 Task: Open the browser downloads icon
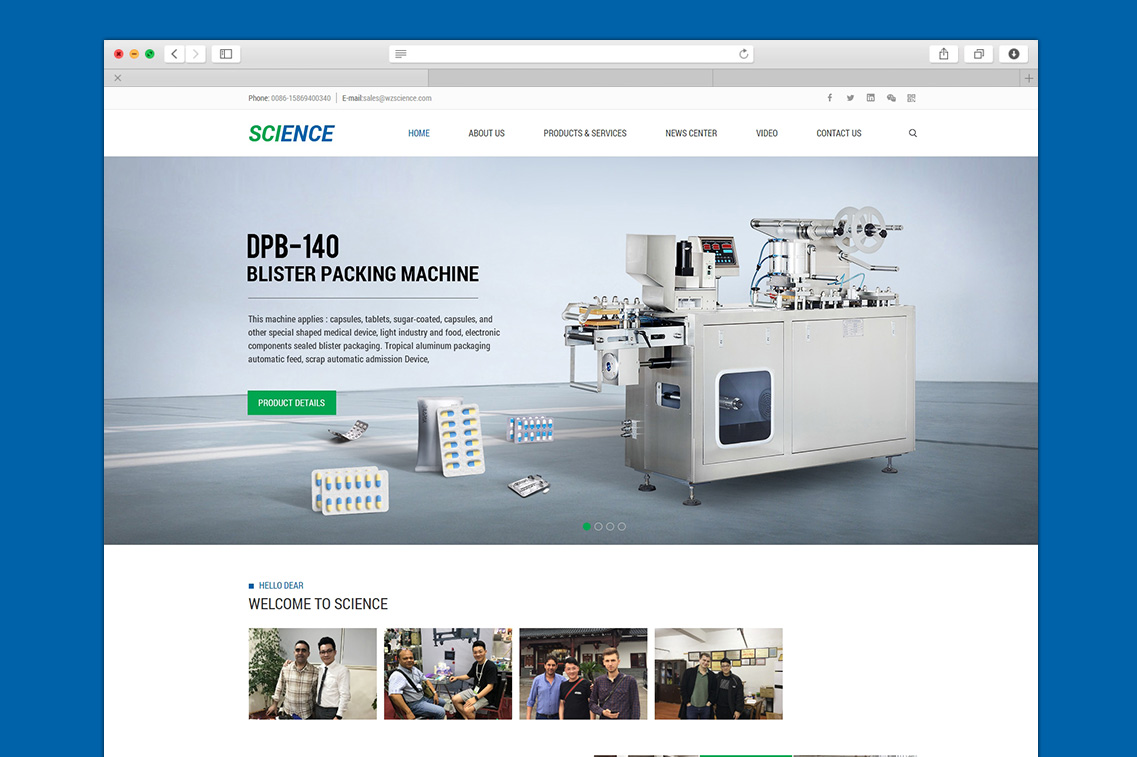coord(1013,54)
